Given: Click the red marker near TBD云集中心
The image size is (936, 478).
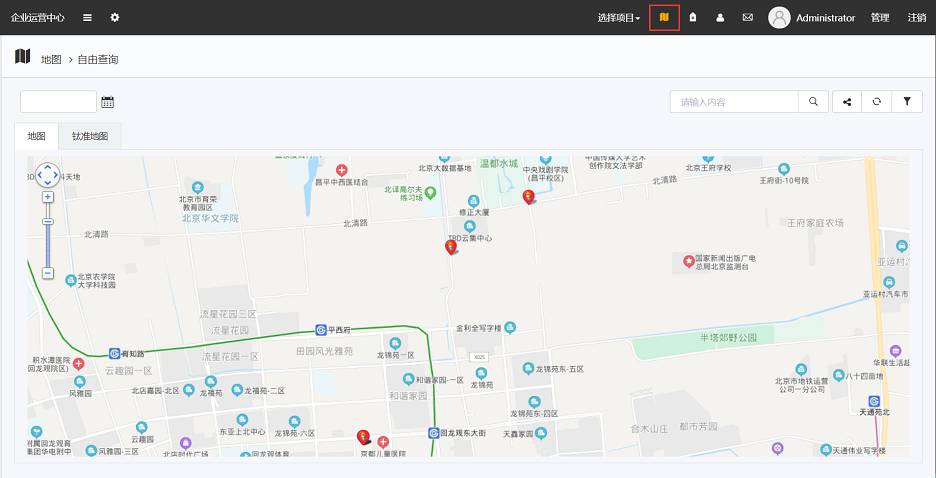Looking at the screenshot, I should click(x=451, y=246).
